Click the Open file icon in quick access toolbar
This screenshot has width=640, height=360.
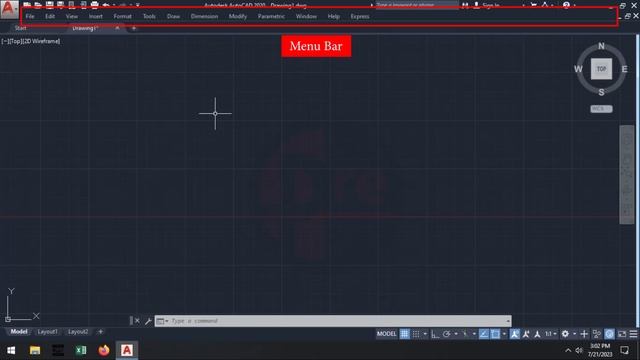[x=38, y=5]
